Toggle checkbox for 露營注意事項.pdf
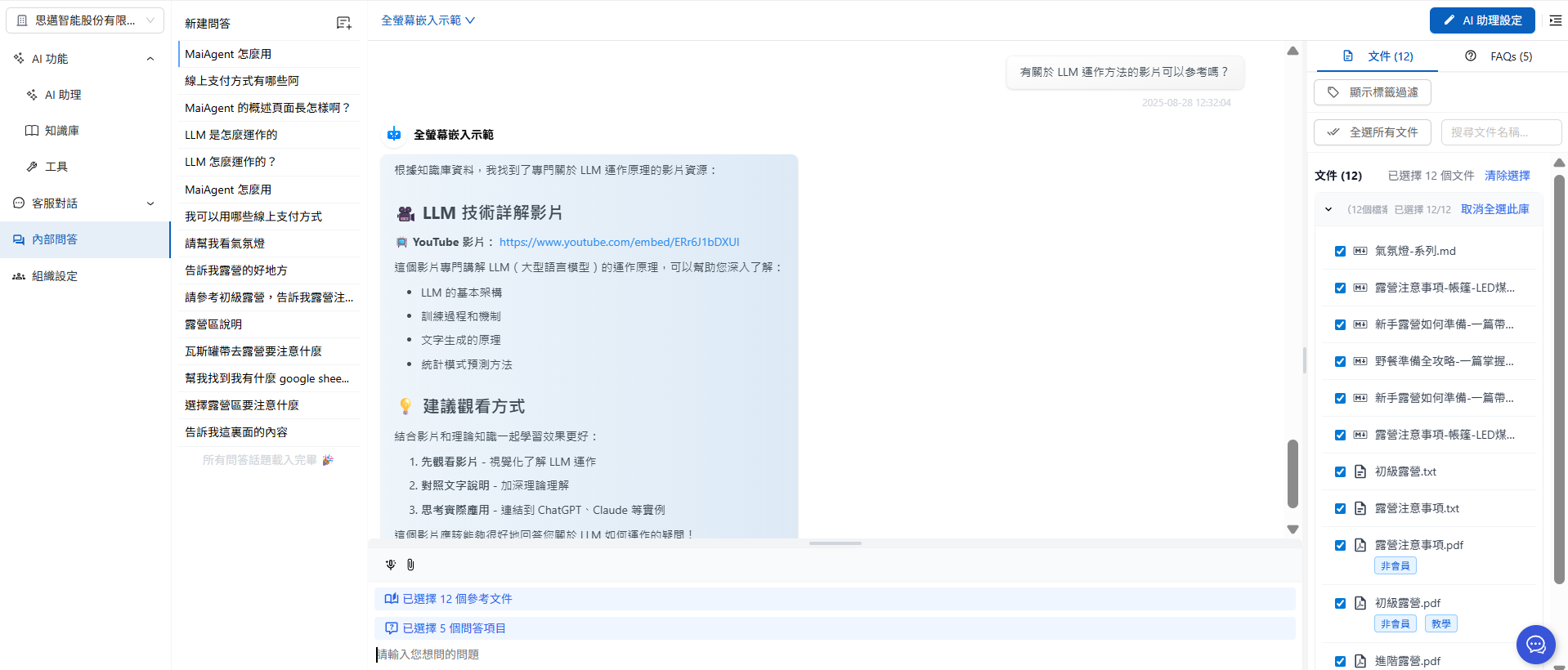Viewport: 1568px width, 670px height. (x=1340, y=546)
